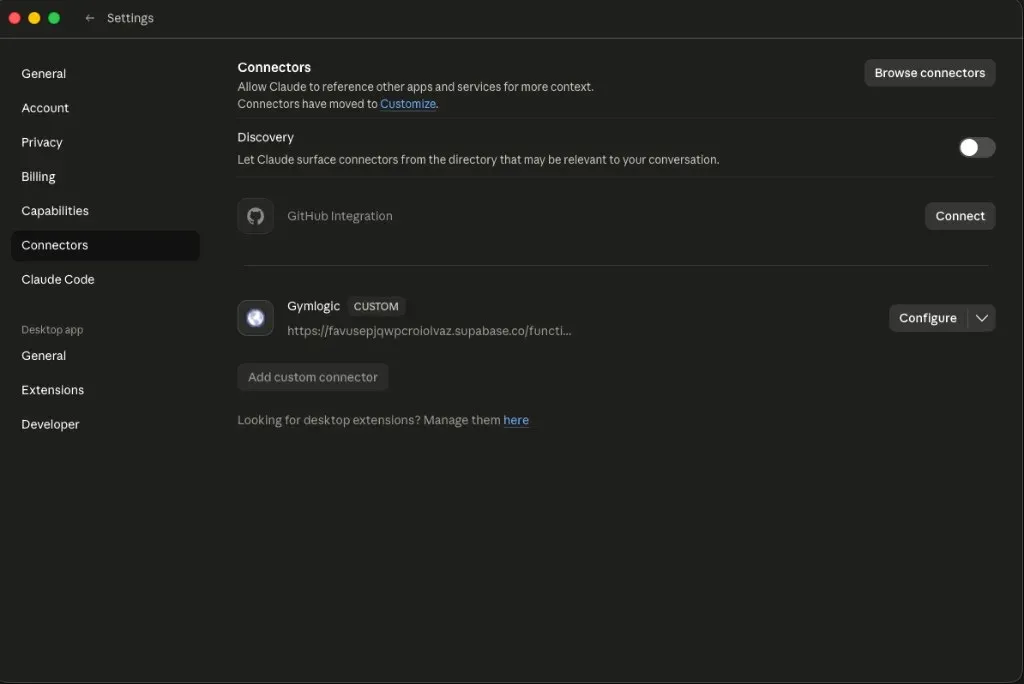
Task: Click the Gymlogic connector name
Action: point(313,306)
